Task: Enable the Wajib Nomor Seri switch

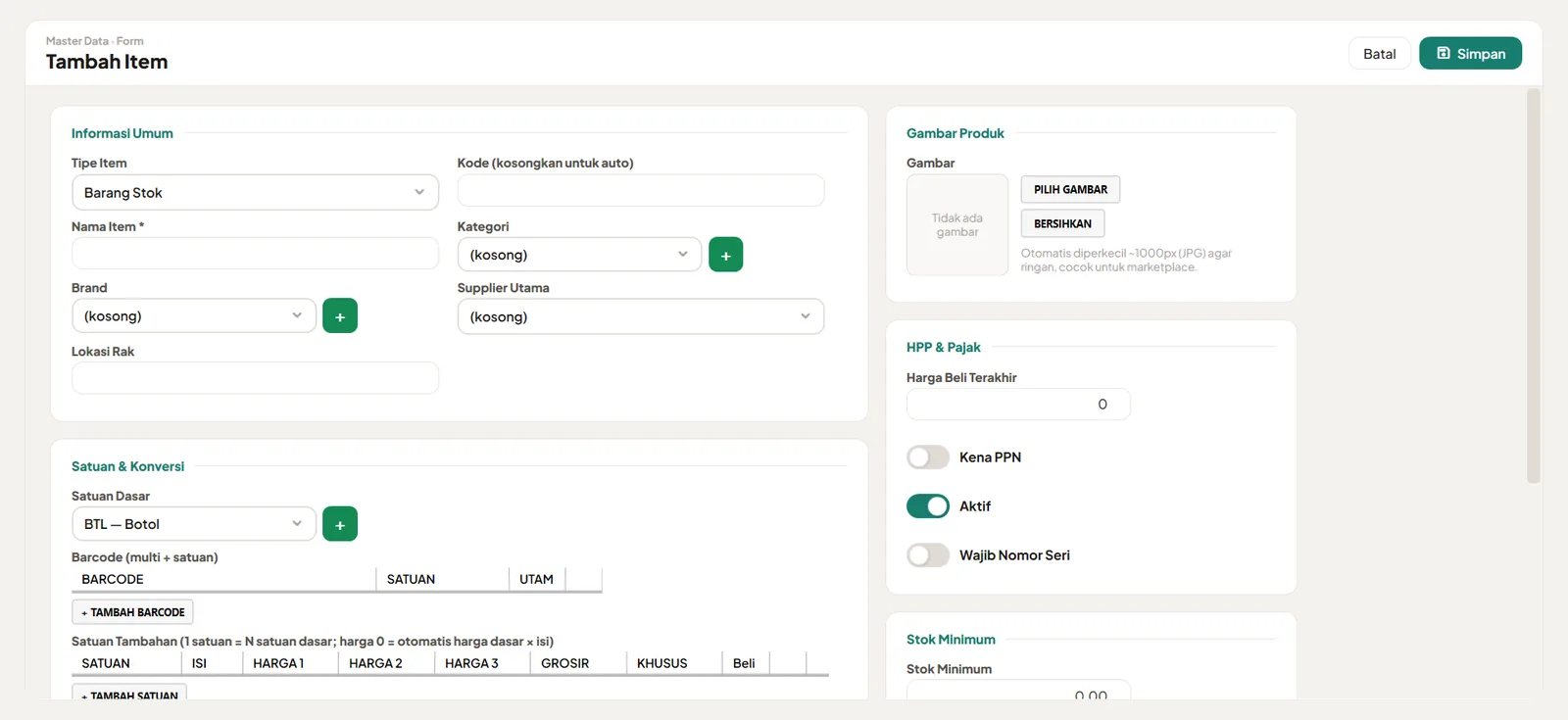Action: [x=928, y=555]
